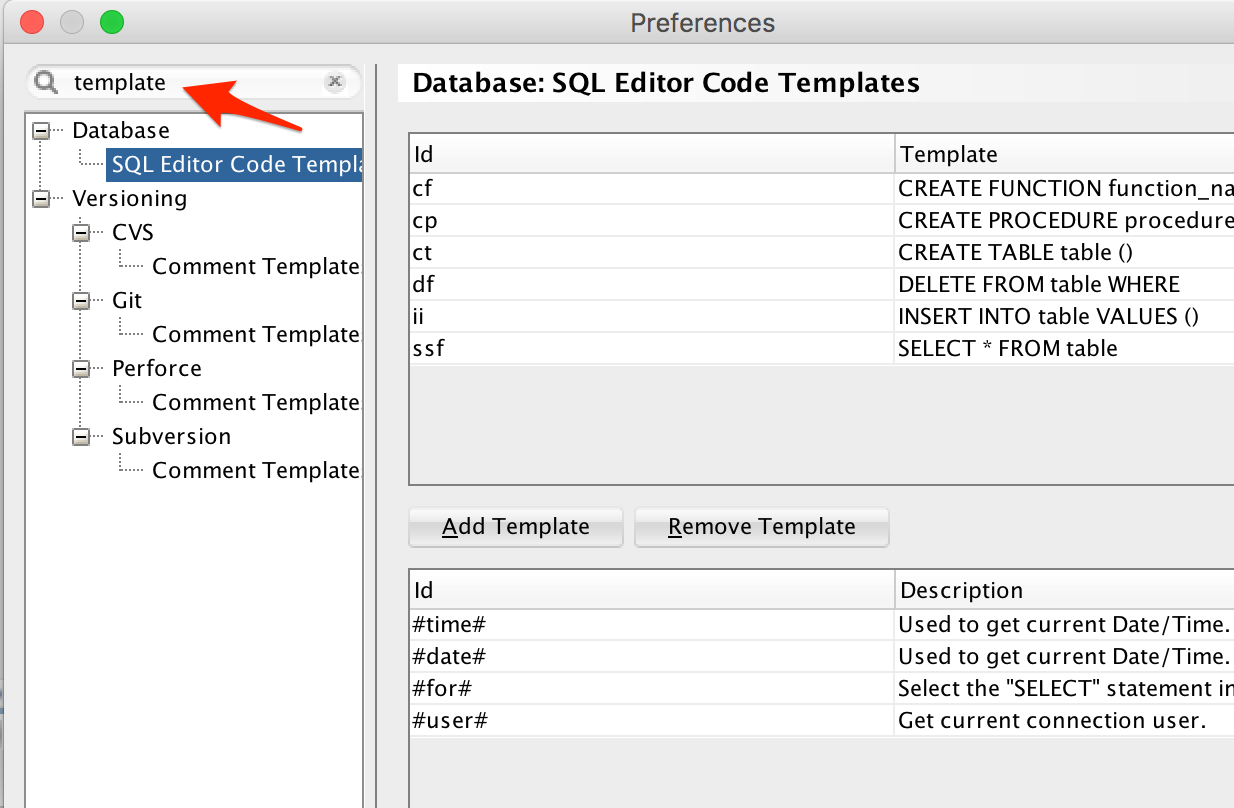Collapse the Git node

pos(81,300)
